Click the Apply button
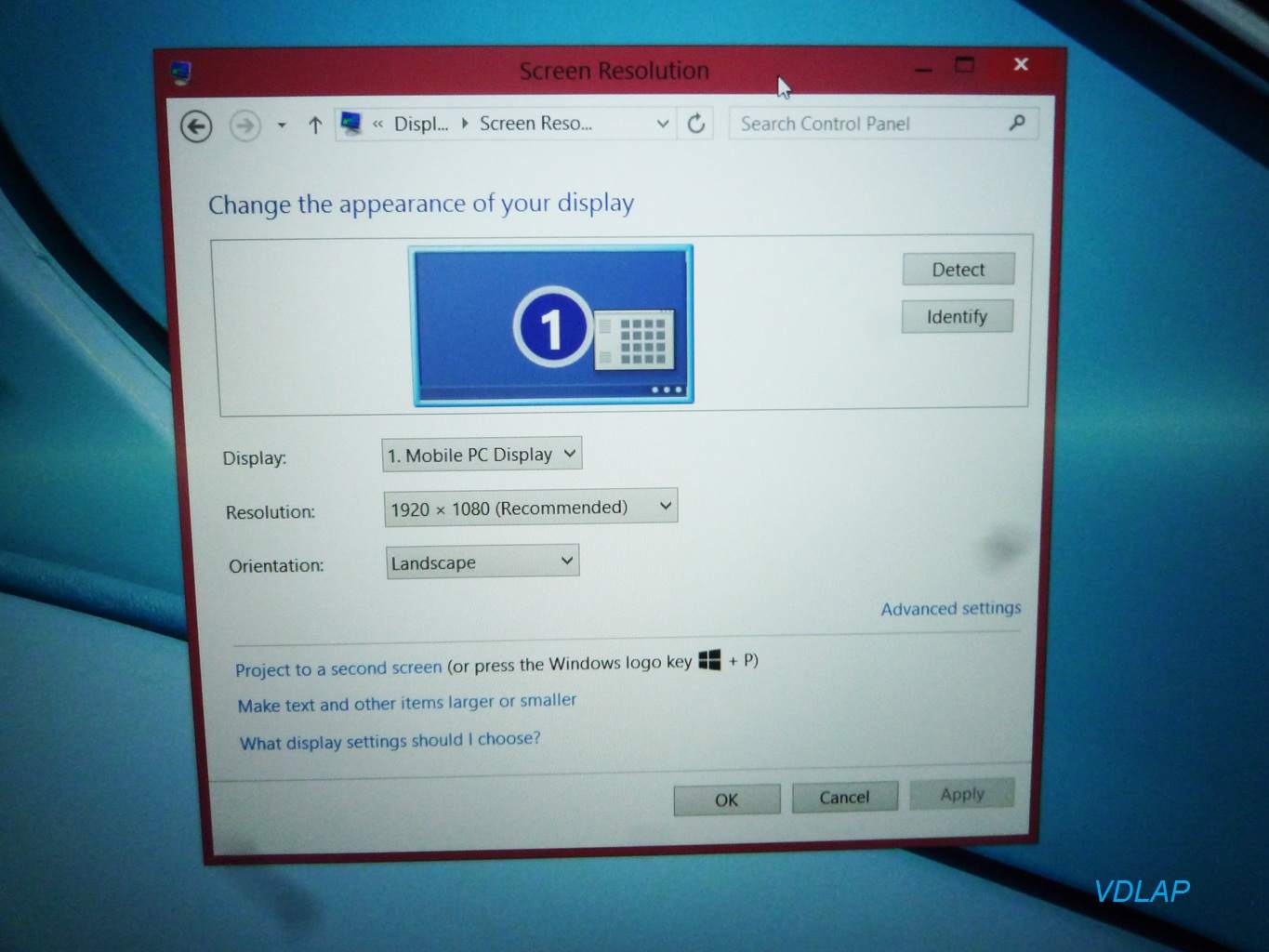The image size is (1269, 952). point(962,794)
